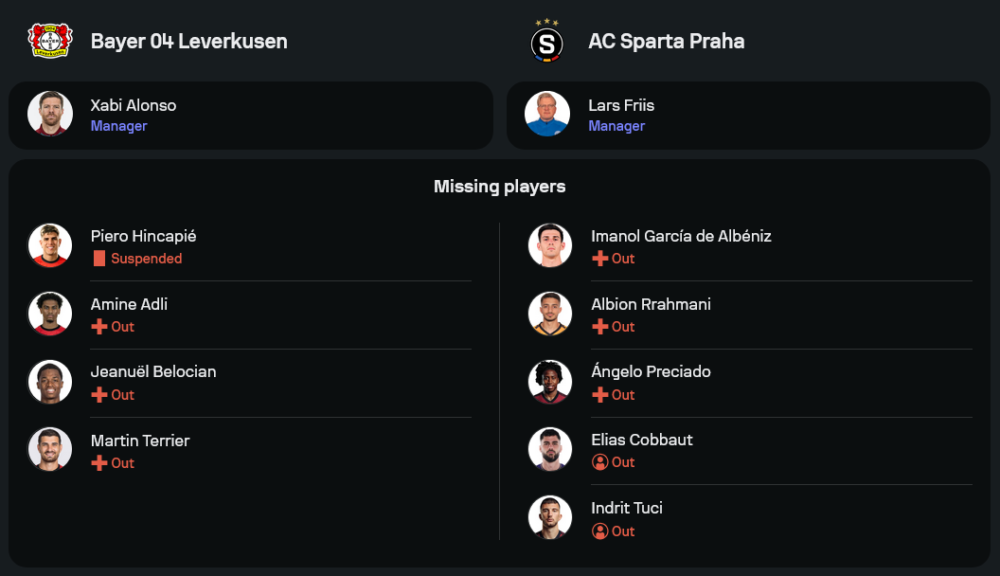
Task: Click the red card icon beside Suspended
Action: pos(99,259)
